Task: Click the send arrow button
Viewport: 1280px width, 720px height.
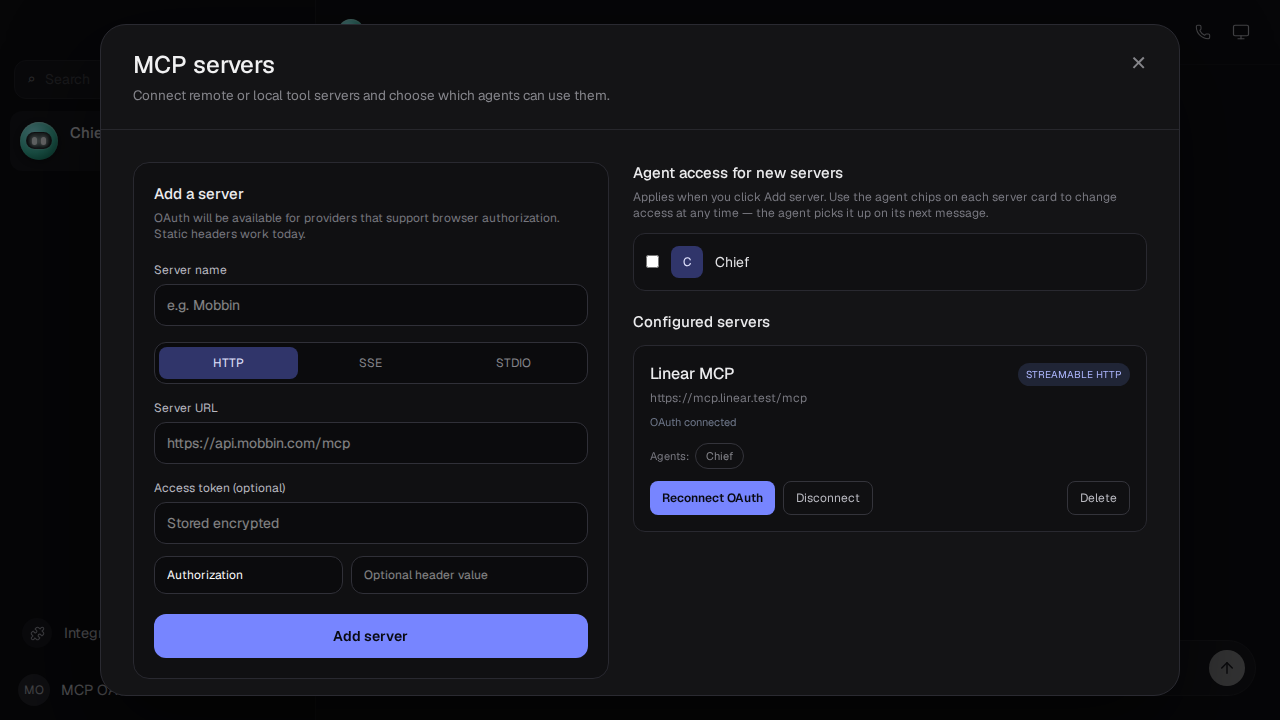Action: tap(1227, 668)
